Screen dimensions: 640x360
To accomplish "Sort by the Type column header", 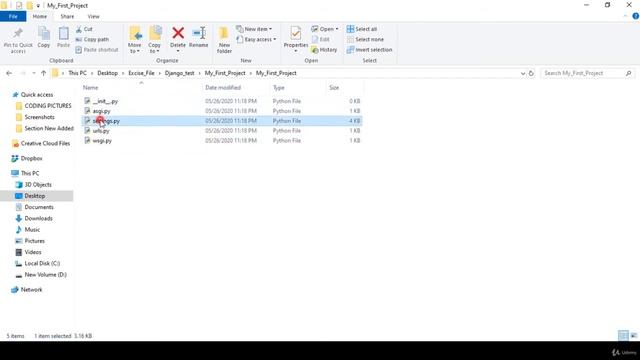I will coord(279,88).
